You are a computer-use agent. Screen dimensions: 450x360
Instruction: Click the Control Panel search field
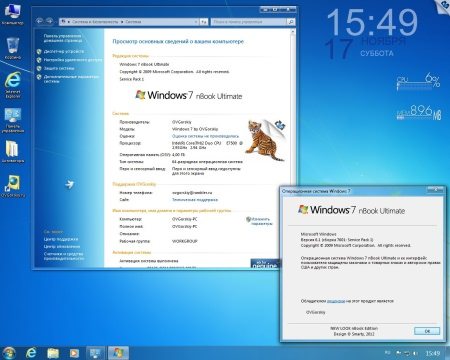249,22
